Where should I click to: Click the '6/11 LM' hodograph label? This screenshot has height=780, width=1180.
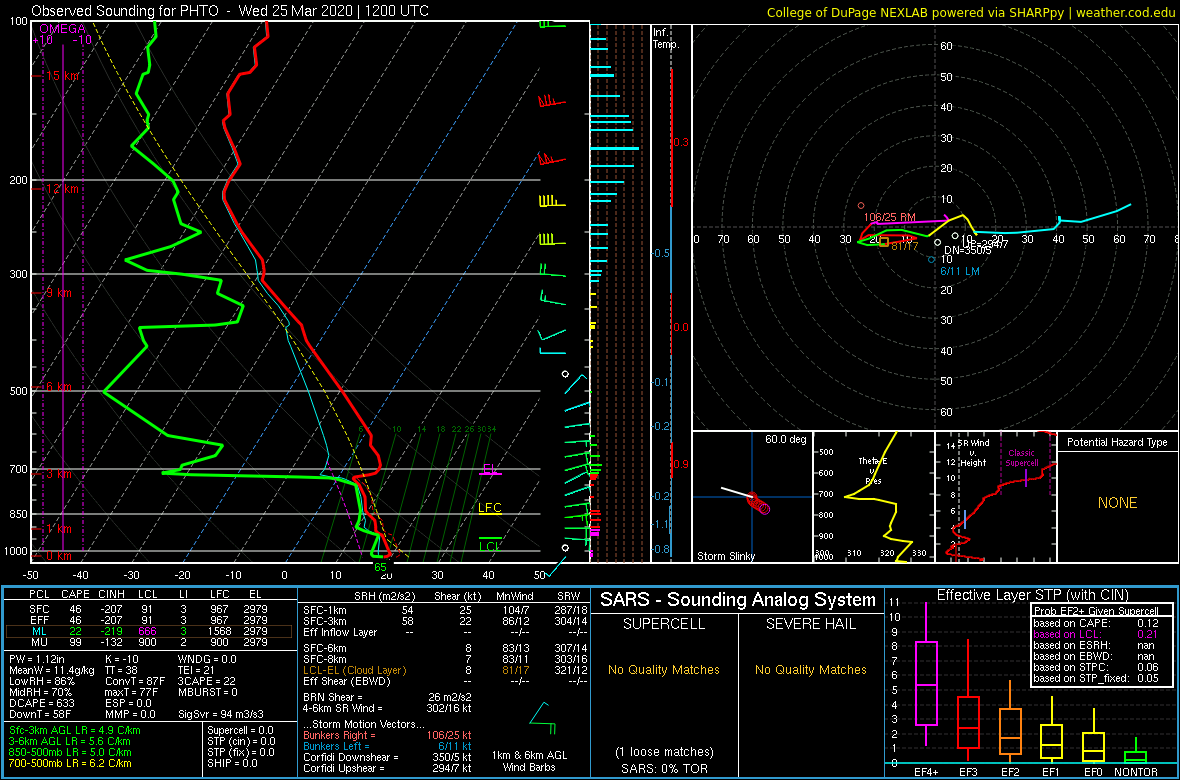coord(960,271)
